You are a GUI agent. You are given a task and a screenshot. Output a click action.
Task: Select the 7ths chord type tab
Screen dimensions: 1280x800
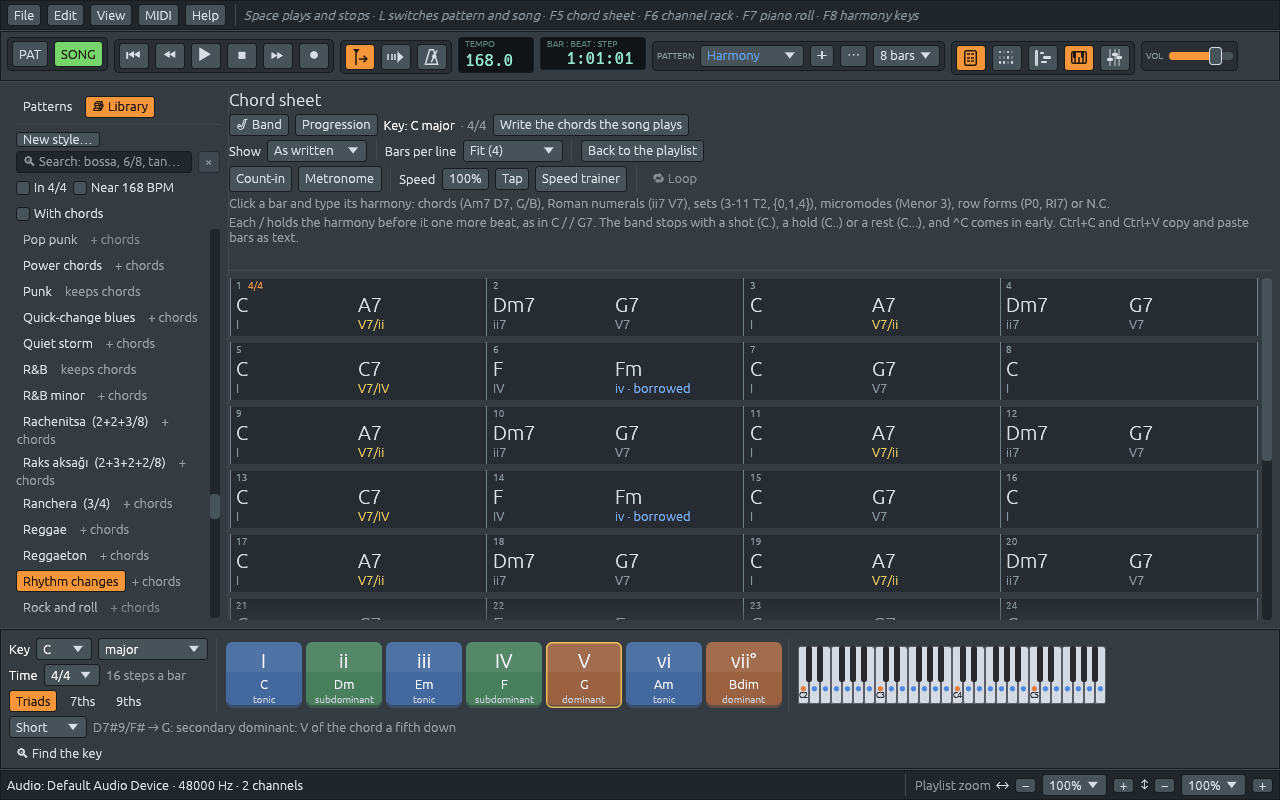point(82,702)
